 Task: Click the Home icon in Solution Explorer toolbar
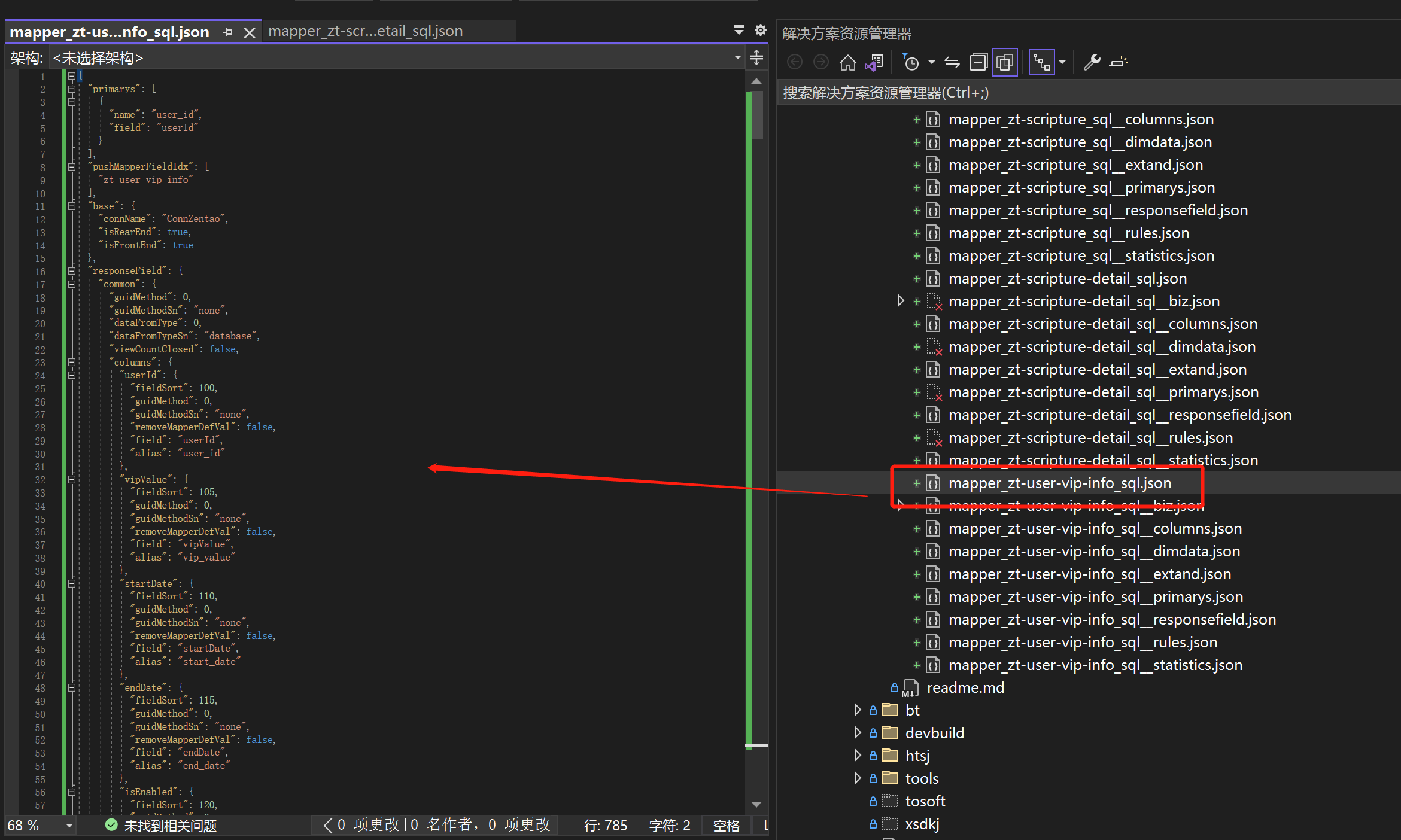click(x=847, y=62)
